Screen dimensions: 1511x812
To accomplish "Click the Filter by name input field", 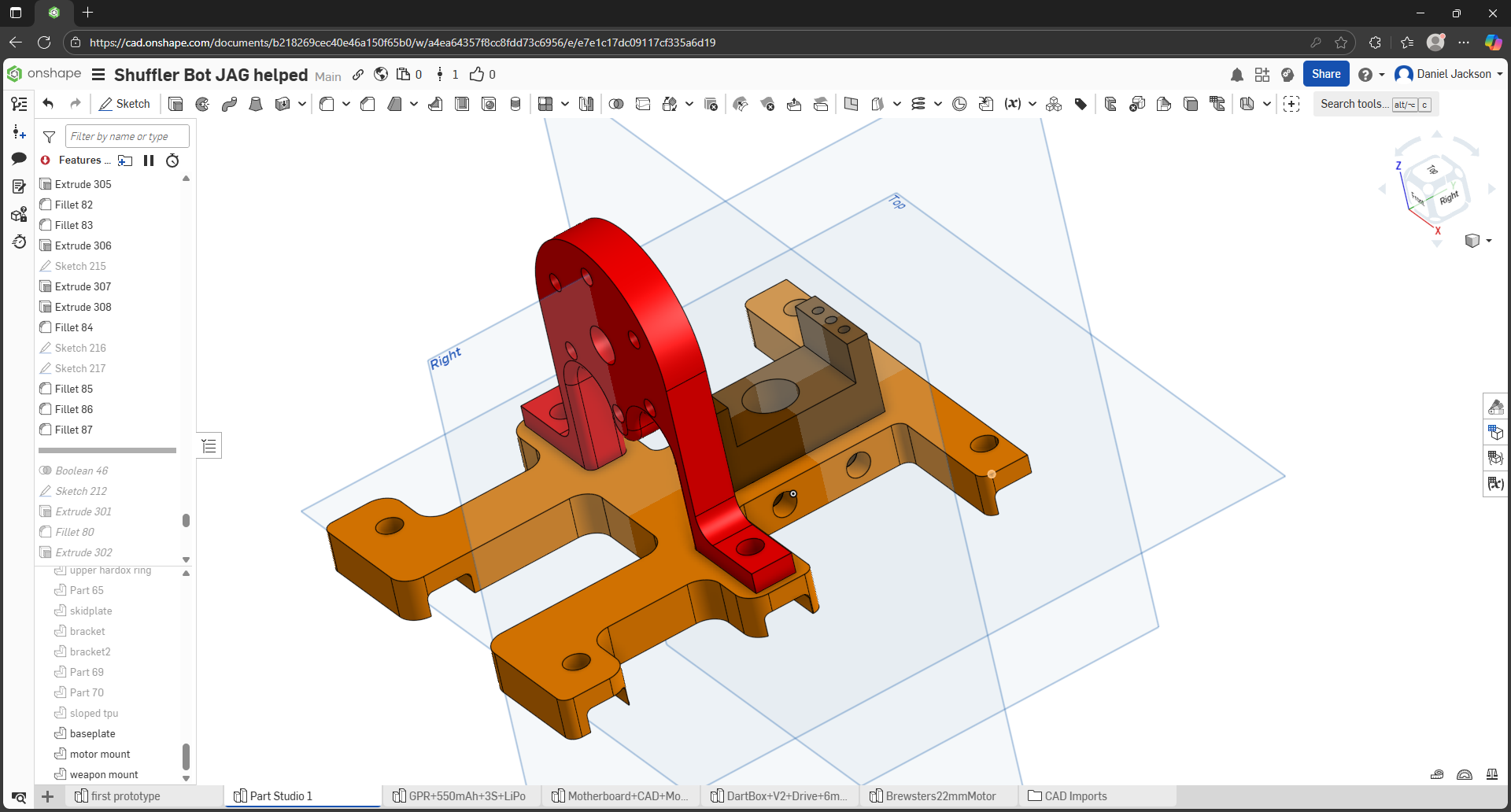I will click(x=127, y=136).
